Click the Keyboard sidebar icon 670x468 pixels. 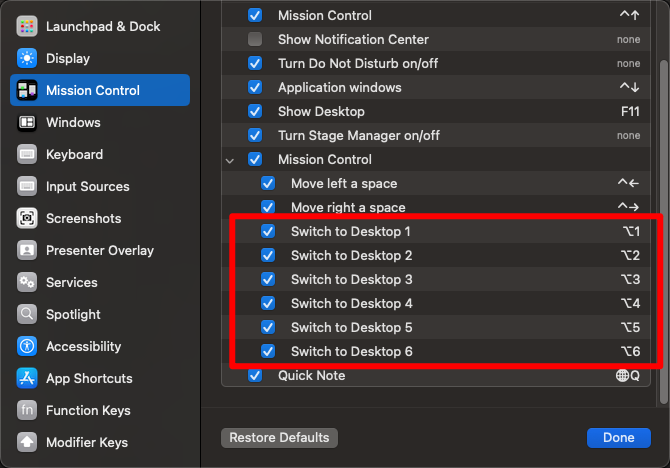pyautogui.click(x=27, y=154)
